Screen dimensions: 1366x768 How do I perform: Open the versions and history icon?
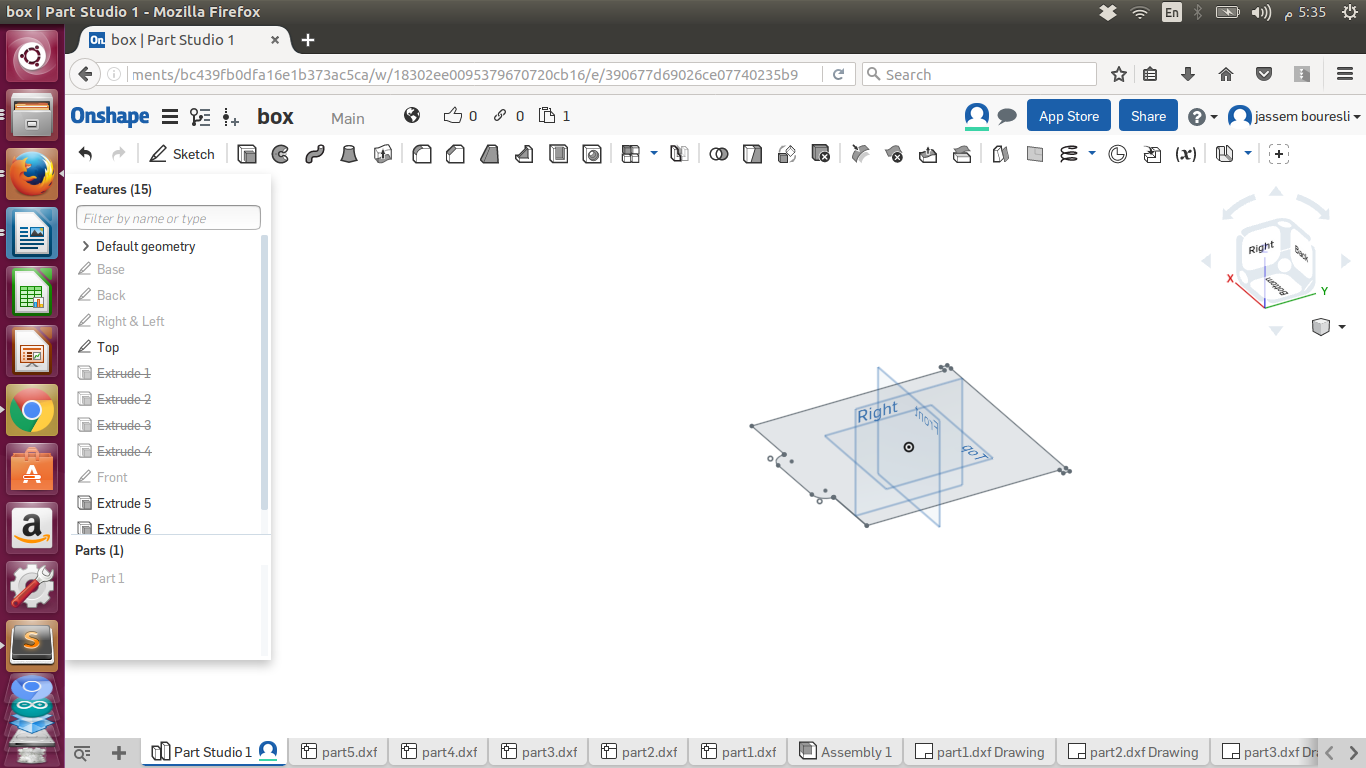[x=200, y=117]
